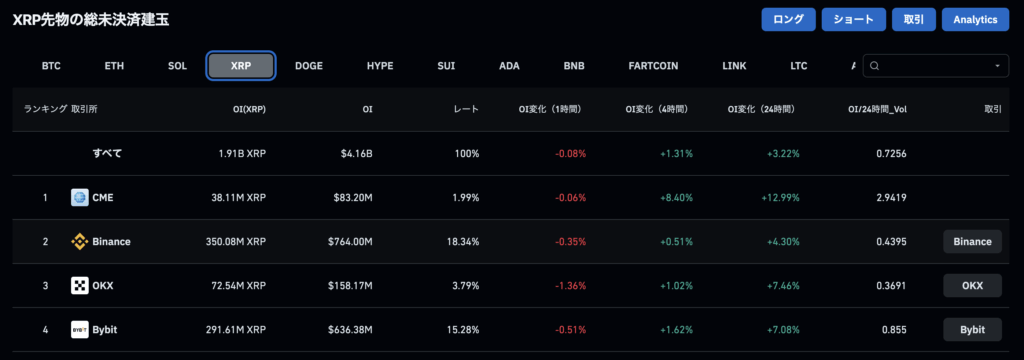
Task: Click the Binance logo icon
Action: tap(80, 241)
